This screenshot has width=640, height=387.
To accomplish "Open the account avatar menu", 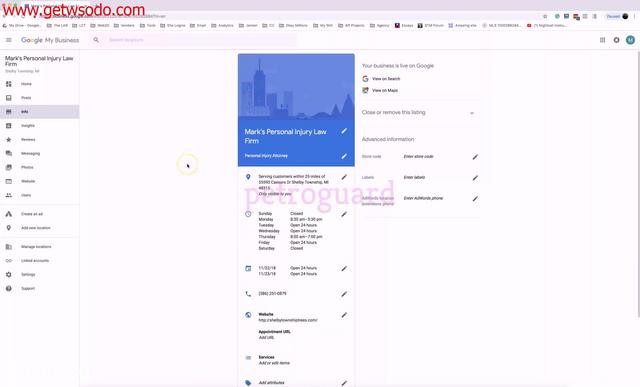I will (630, 40).
